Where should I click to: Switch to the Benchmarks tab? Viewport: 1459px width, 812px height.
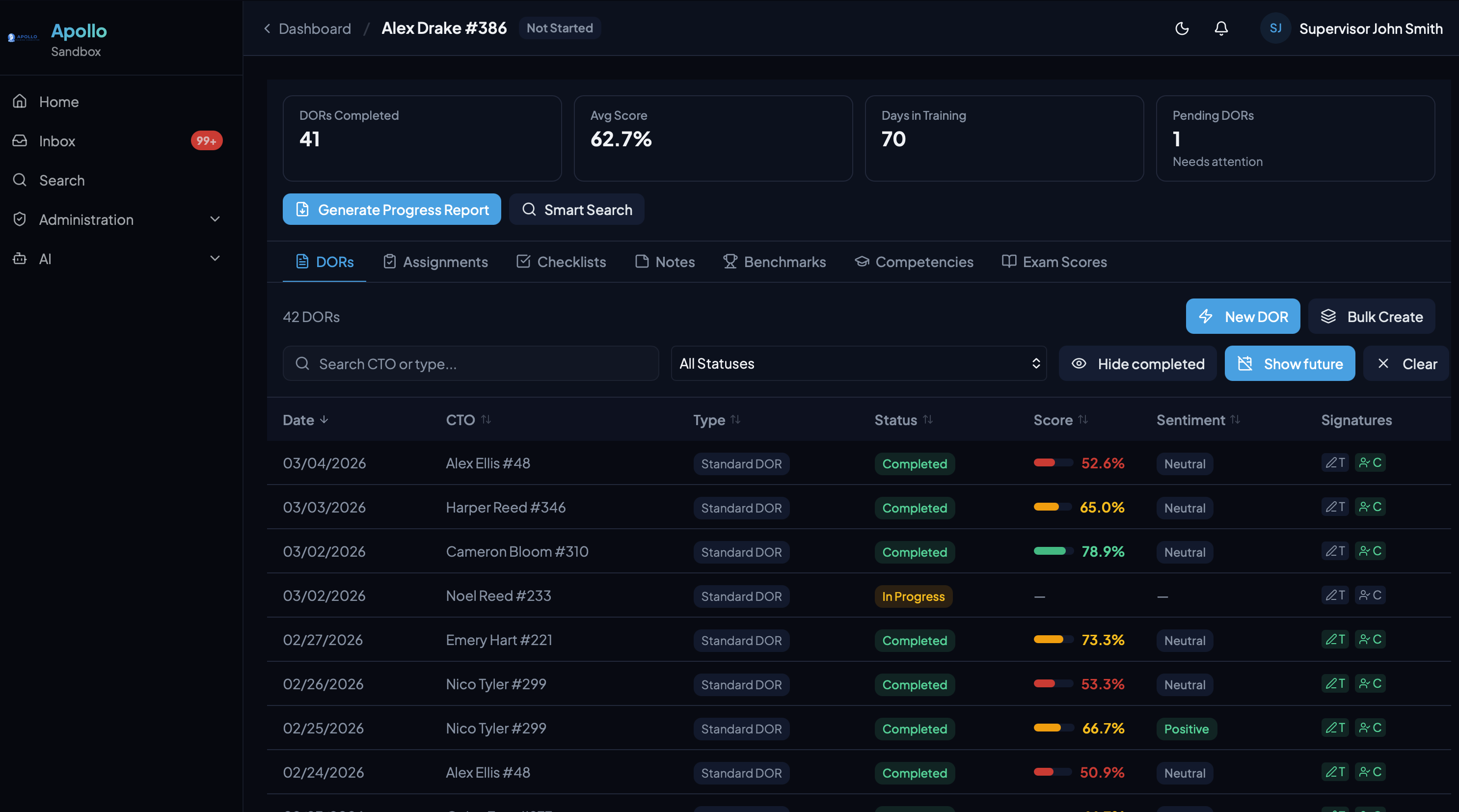(774, 262)
